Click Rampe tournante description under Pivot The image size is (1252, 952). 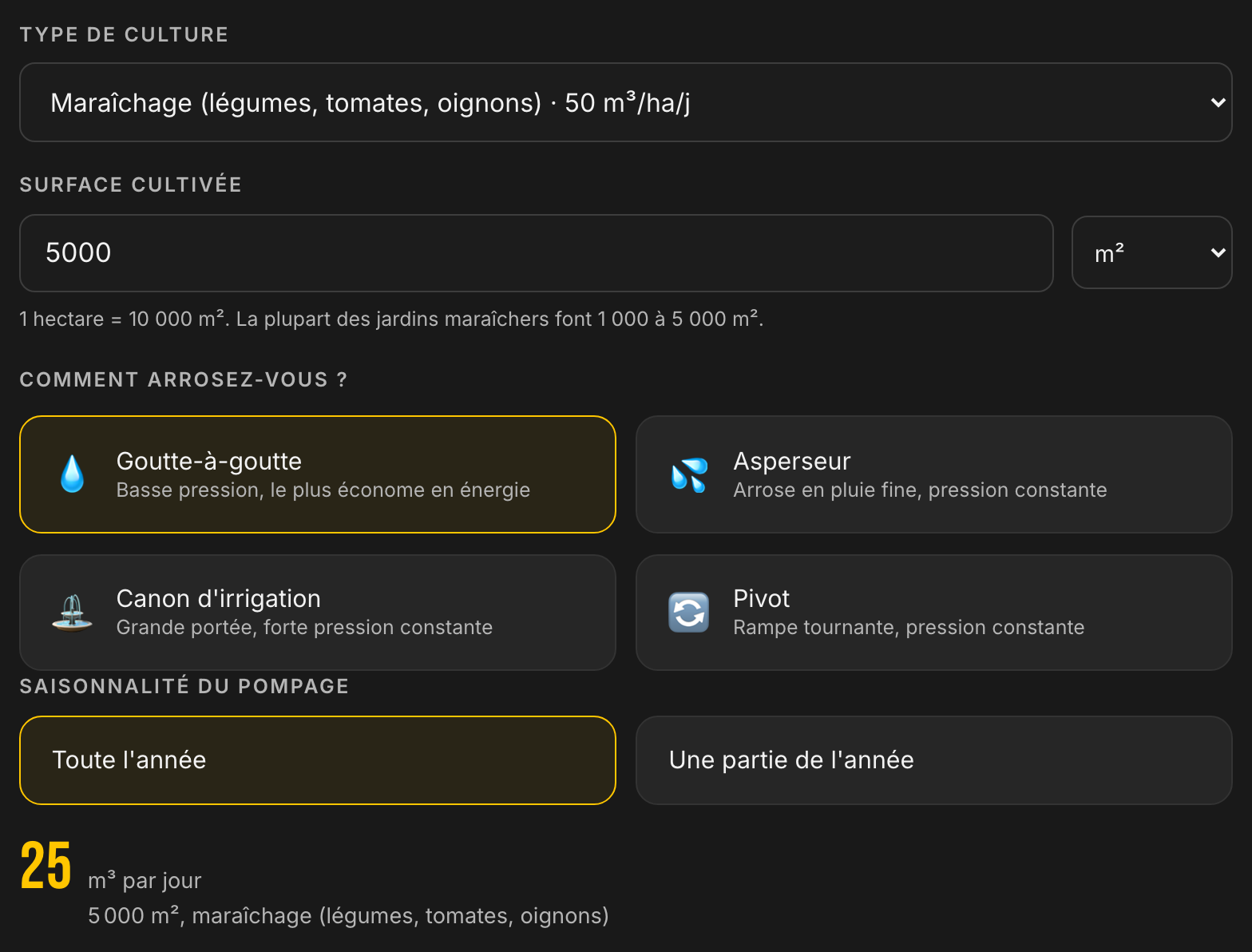909,627
